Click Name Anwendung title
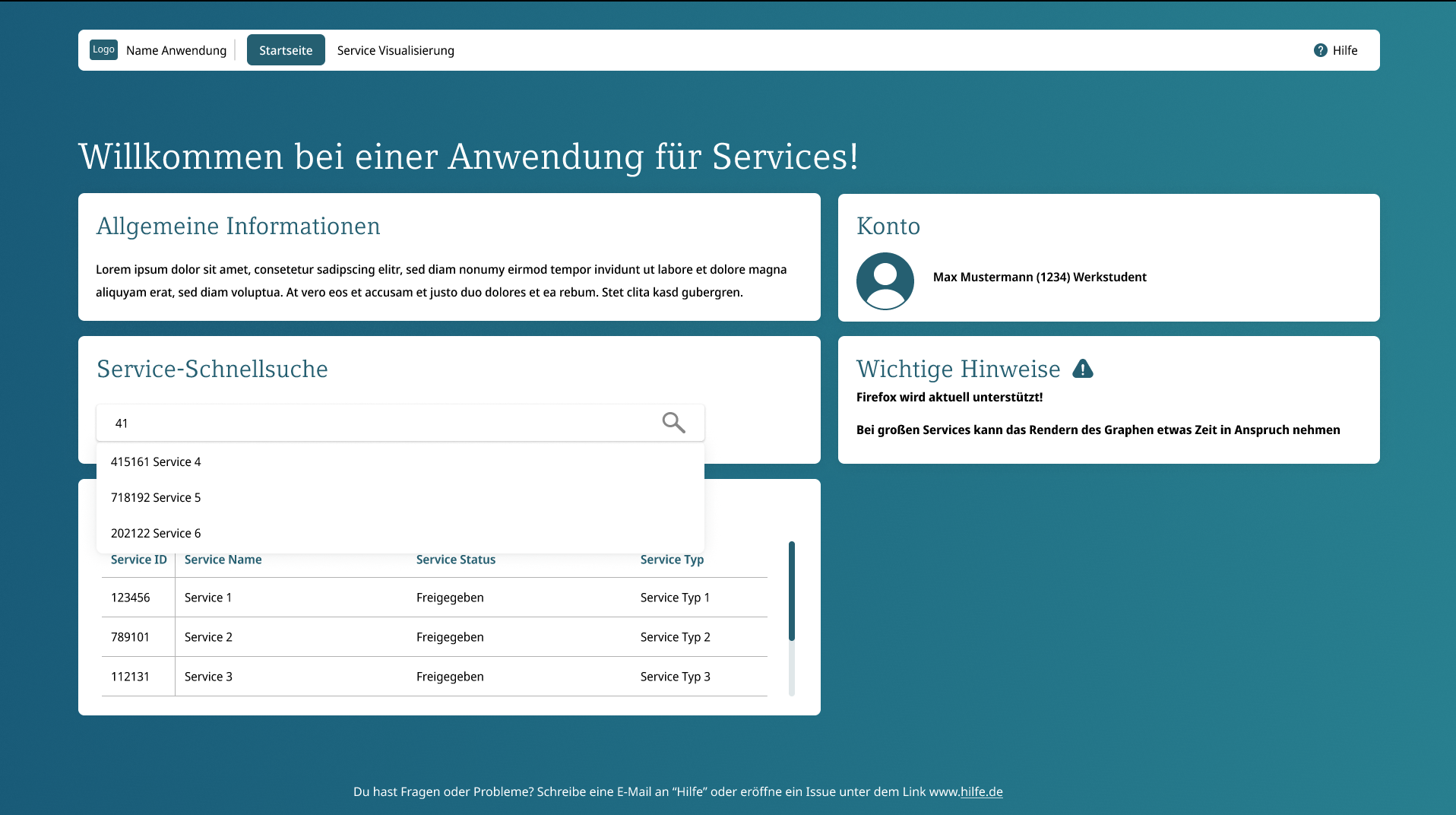This screenshot has height=815, width=1456. 176,50
